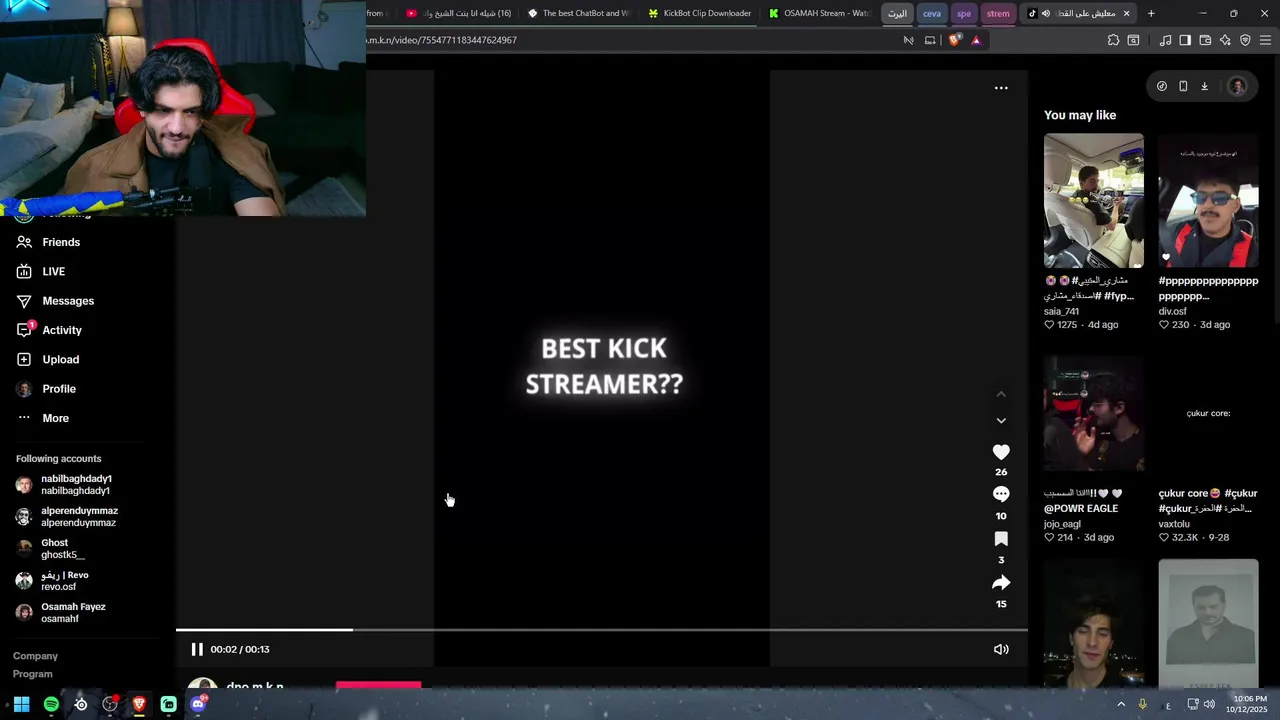Open Brave Rewards triangle icon
The image size is (1280, 720).
976,40
